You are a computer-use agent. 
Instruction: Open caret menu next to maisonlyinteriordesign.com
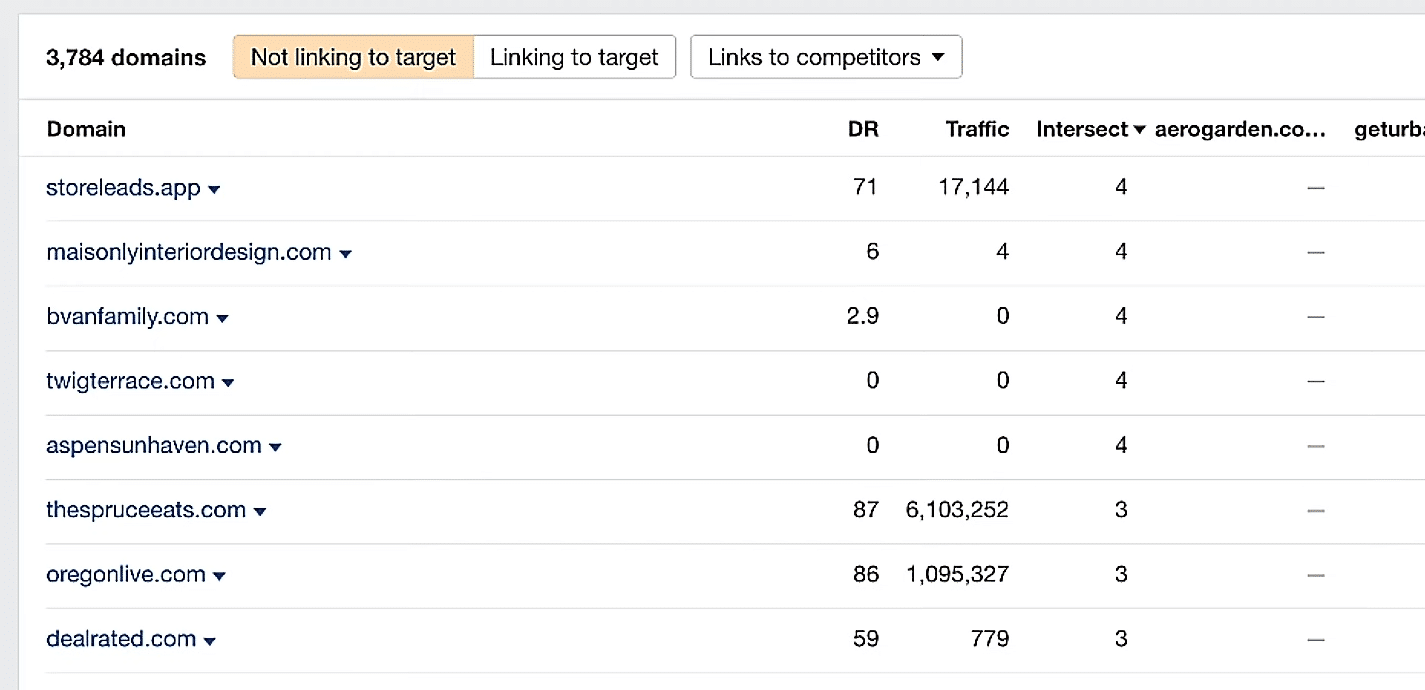[345, 254]
